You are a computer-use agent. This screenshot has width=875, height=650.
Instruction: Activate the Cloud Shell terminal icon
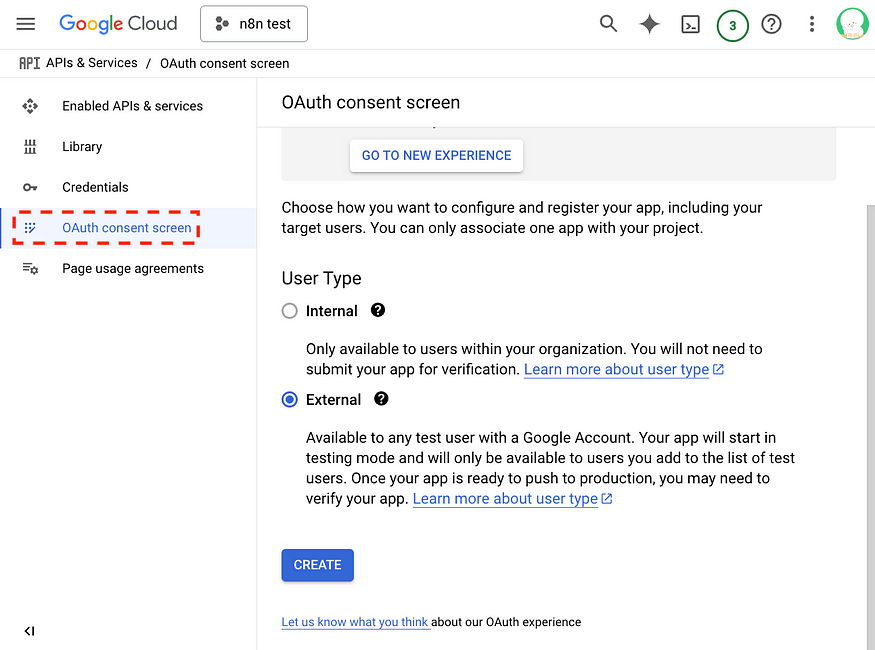pyautogui.click(x=690, y=25)
